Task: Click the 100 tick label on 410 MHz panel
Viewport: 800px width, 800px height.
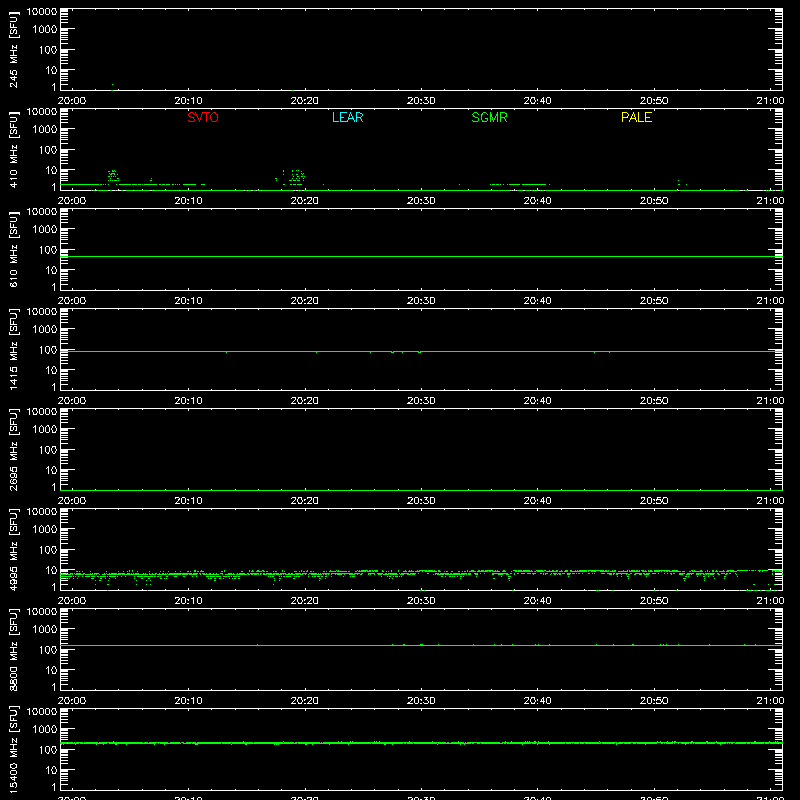Action: pyautogui.click(x=48, y=150)
